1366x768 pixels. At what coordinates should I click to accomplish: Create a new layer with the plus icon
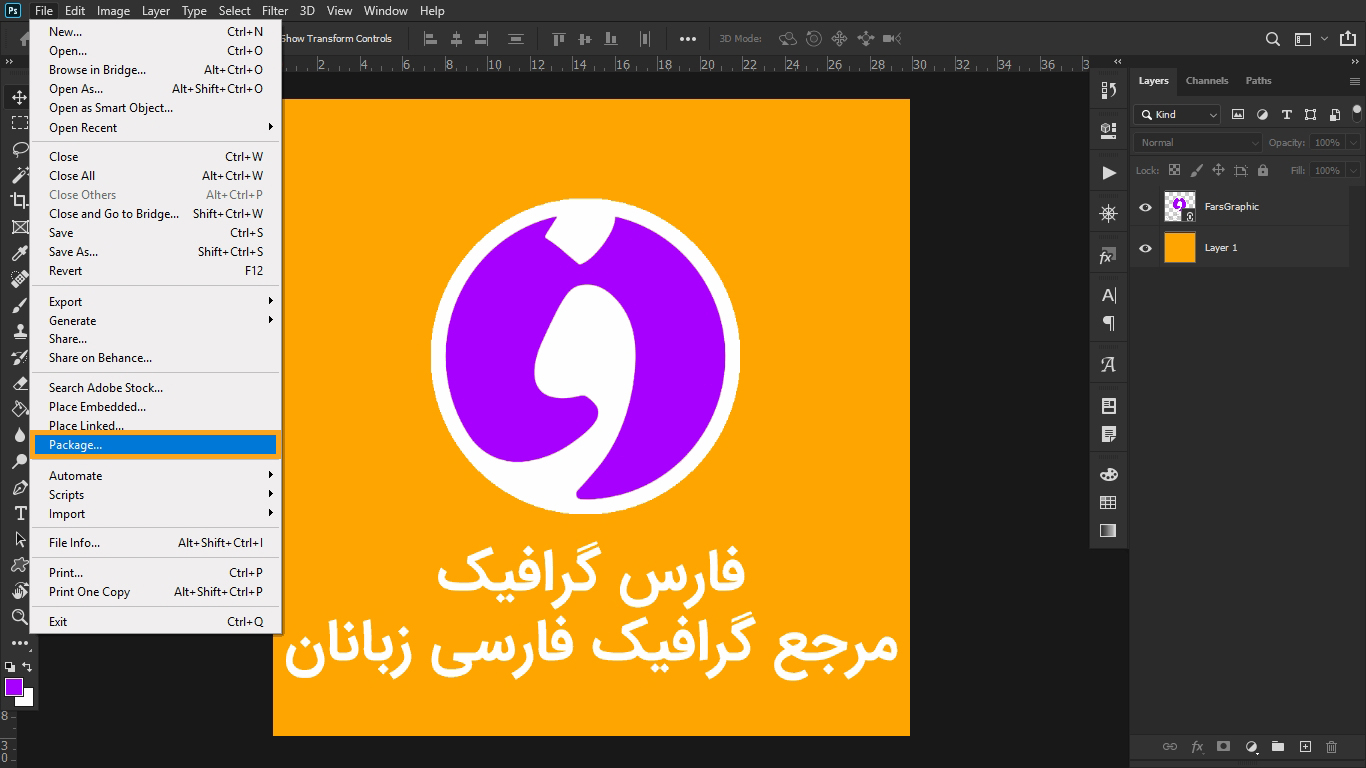click(x=1306, y=746)
